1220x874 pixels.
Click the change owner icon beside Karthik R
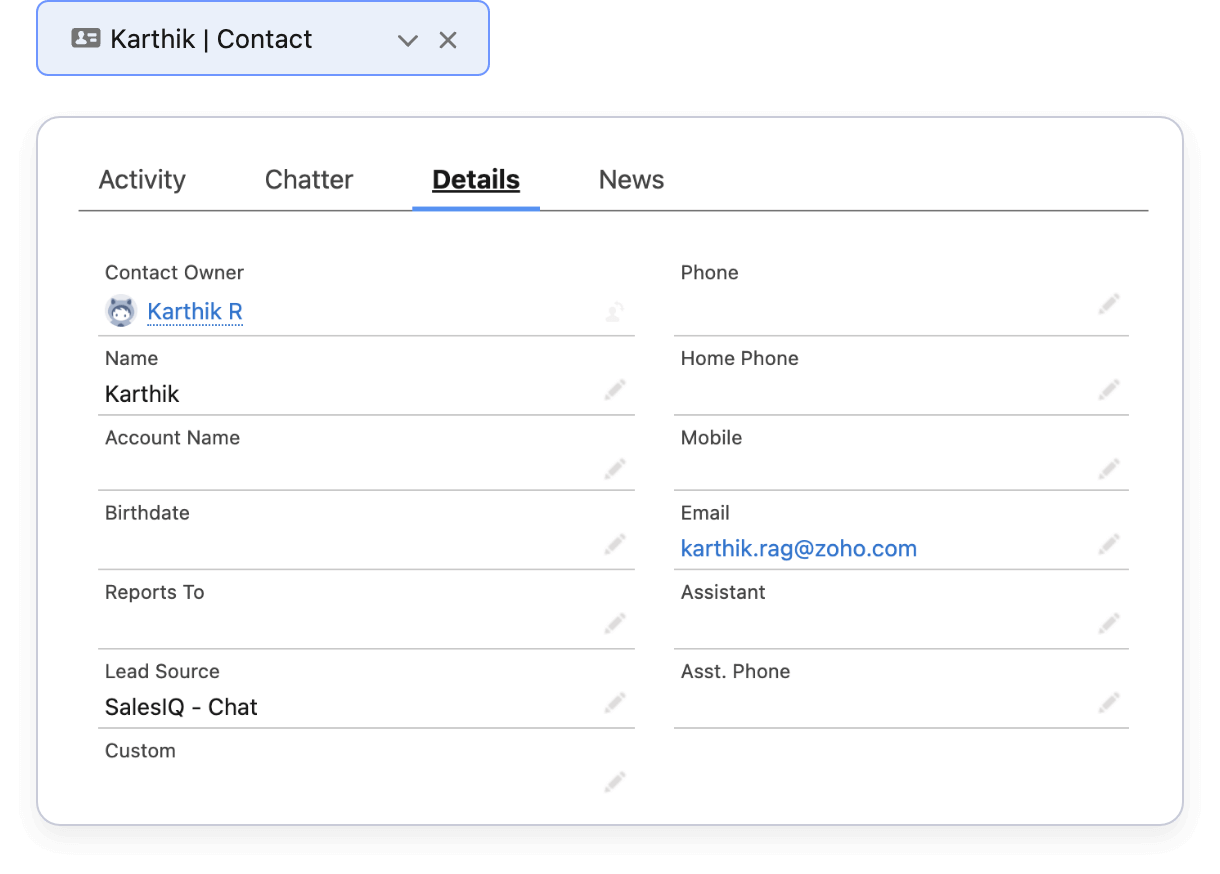615,312
